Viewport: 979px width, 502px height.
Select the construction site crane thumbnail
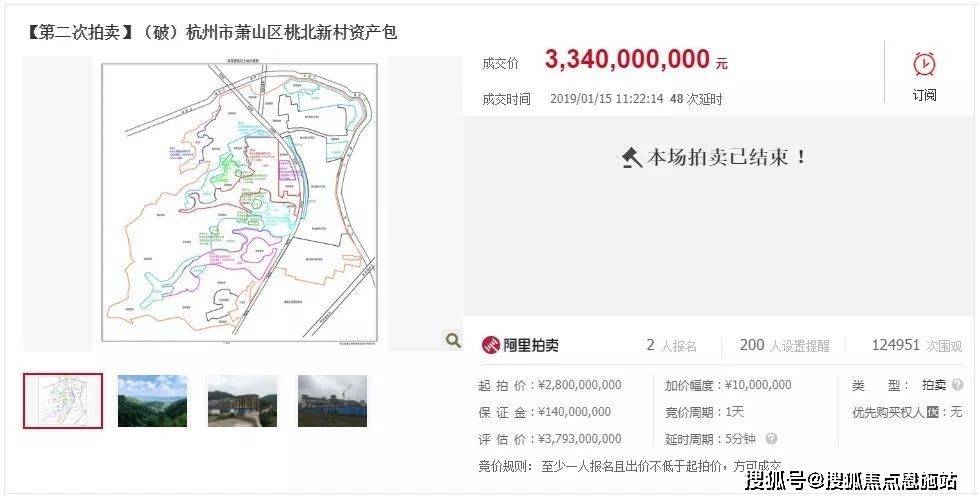click(x=332, y=401)
